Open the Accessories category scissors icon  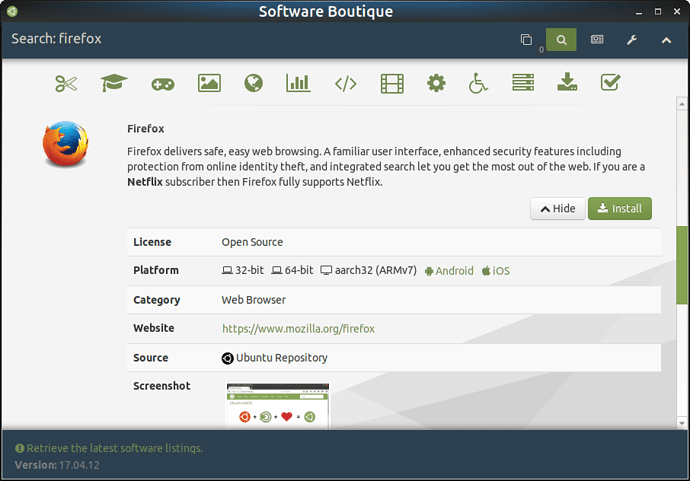[x=66, y=83]
